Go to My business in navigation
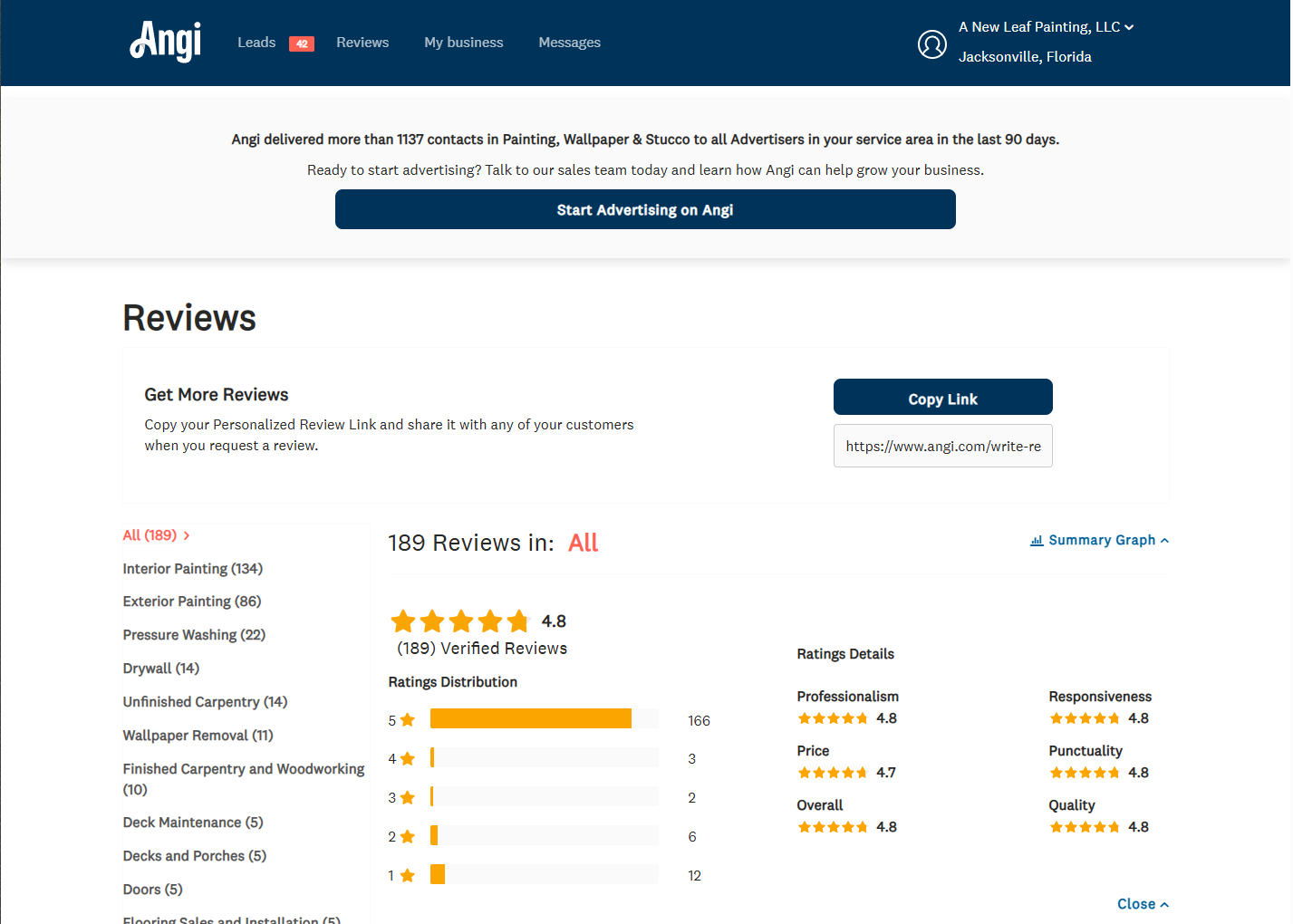This screenshot has height=924, width=1293. (463, 43)
